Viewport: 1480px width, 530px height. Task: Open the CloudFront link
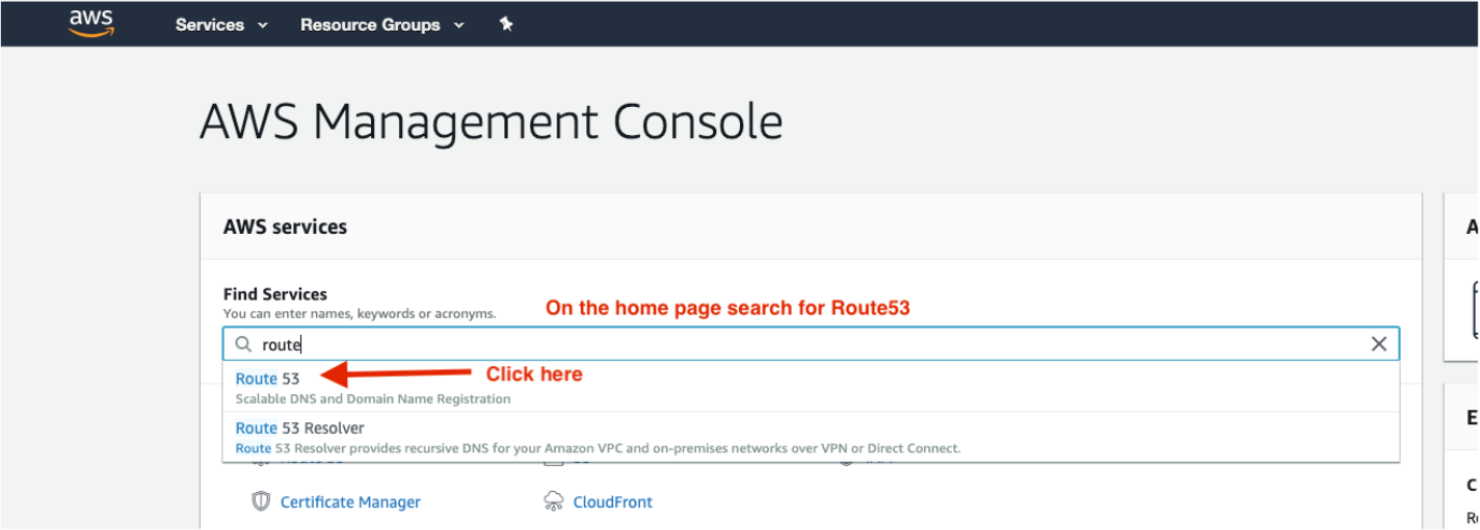pyautogui.click(x=612, y=502)
